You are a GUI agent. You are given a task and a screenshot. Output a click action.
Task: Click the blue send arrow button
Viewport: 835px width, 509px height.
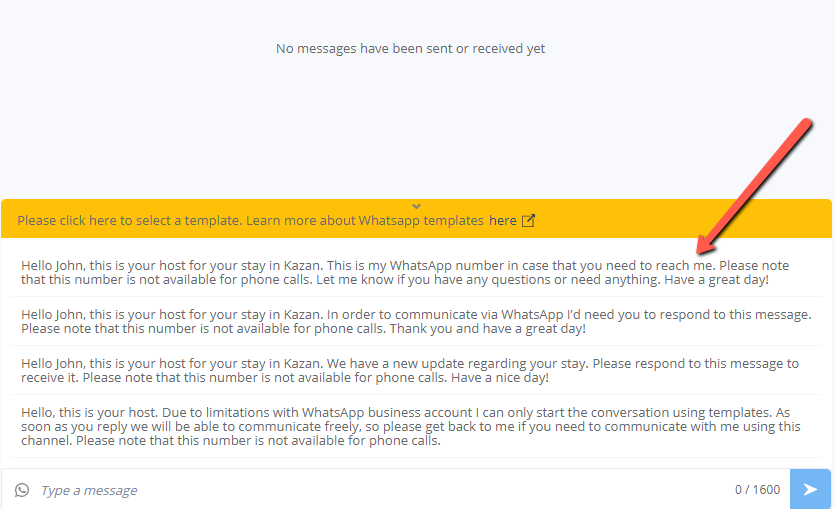(810, 489)
